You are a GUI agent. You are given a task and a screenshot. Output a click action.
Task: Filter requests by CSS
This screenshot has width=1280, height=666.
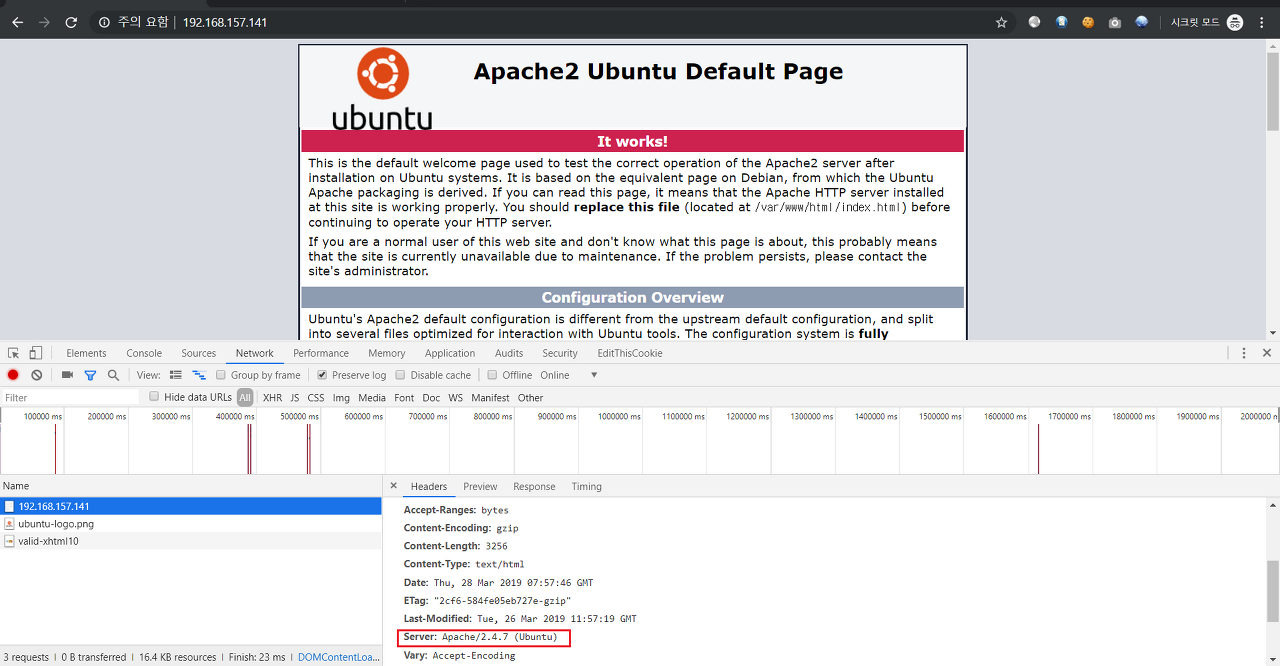[x=316, y=398]
